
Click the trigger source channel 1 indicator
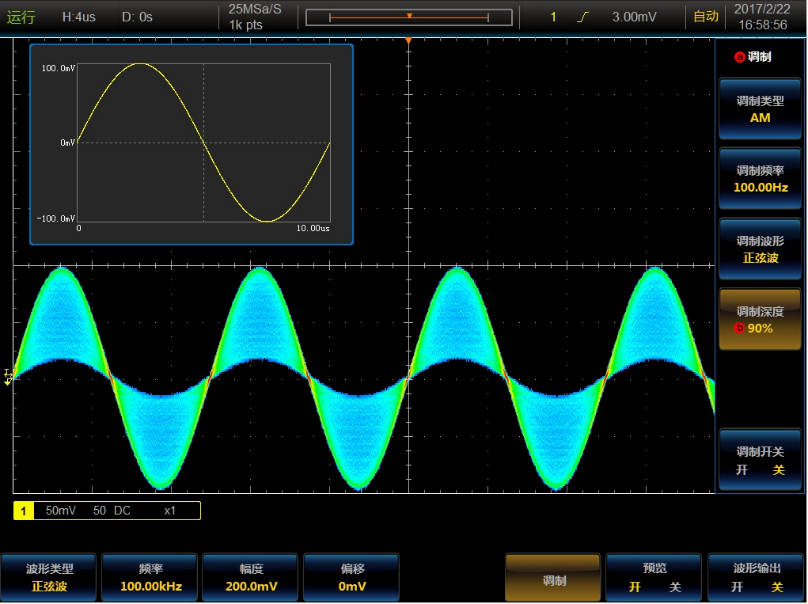pyautogui.click(x=553, y=17)
